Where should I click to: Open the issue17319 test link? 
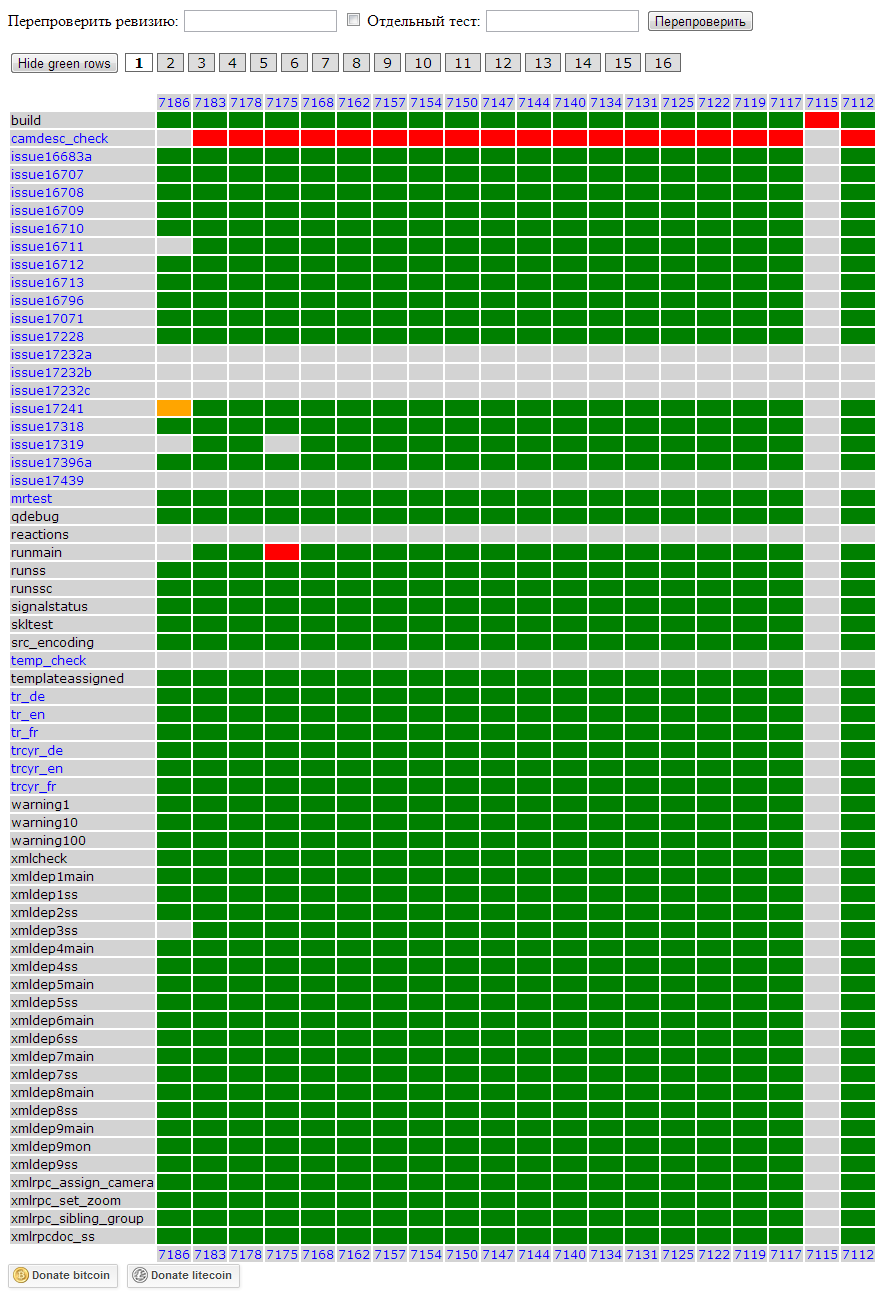click(x=47, y=444)
